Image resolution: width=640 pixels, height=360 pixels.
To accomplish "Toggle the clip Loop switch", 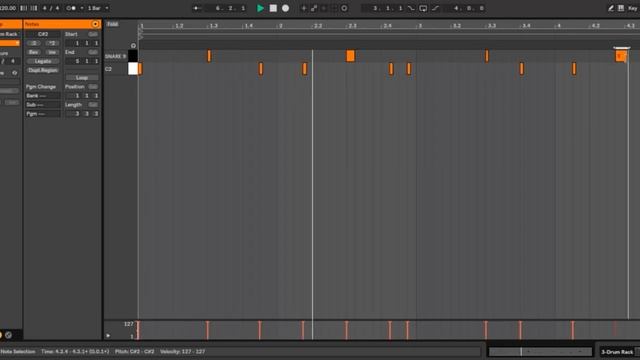I will coord(82,78).
